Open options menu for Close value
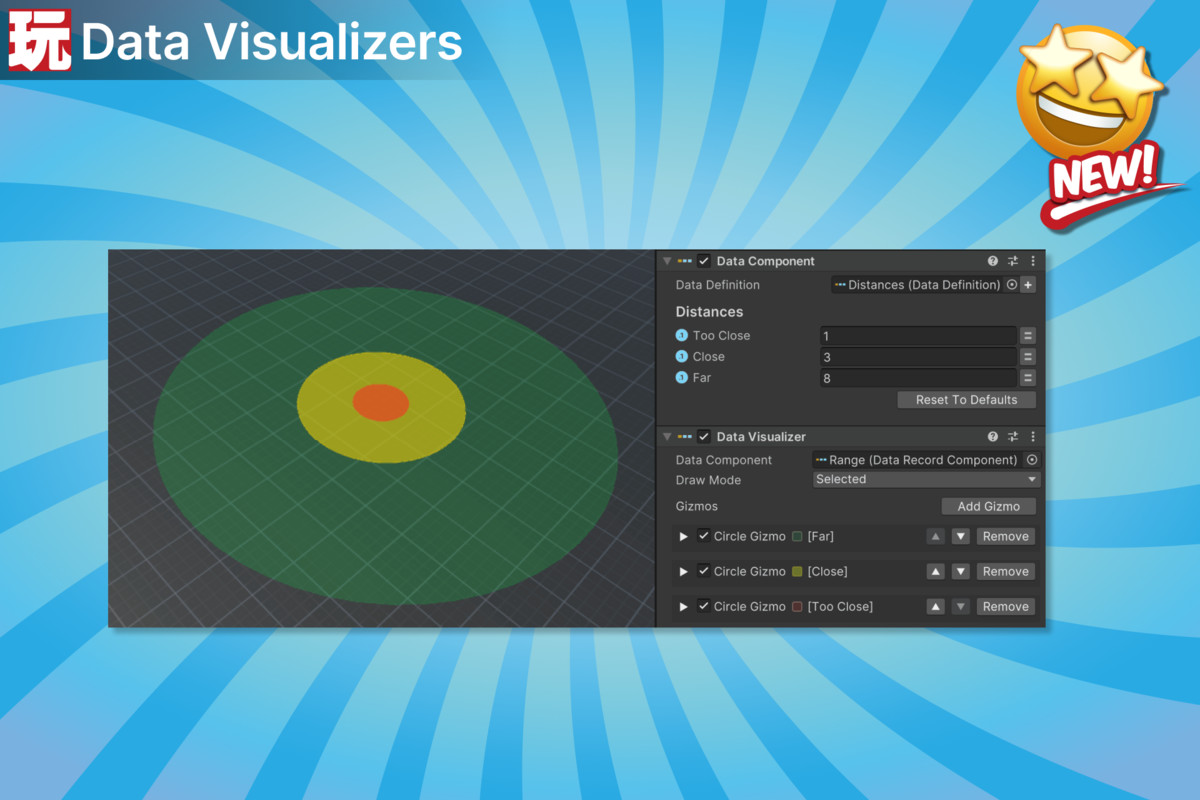 [x=1028, y=357]
